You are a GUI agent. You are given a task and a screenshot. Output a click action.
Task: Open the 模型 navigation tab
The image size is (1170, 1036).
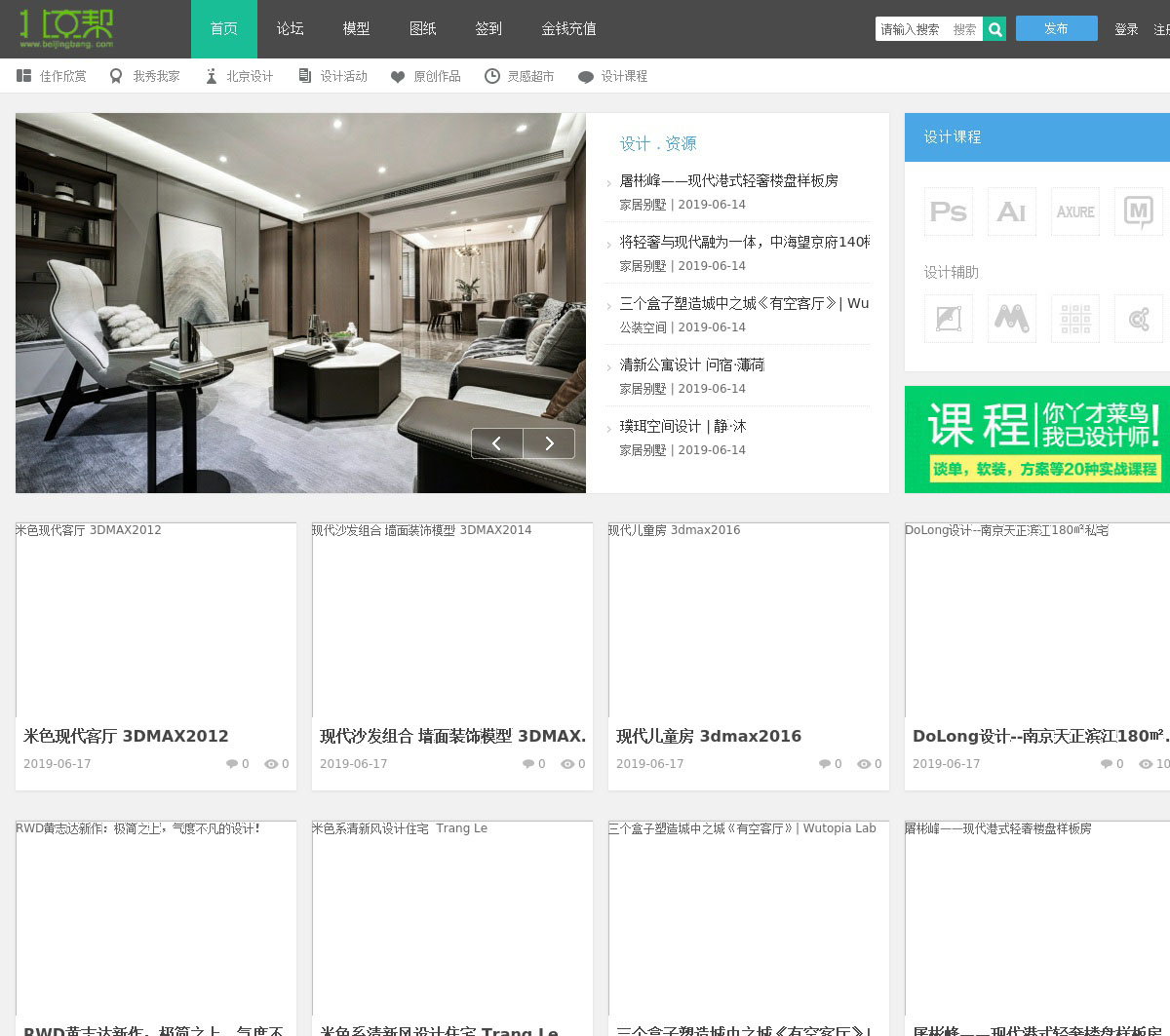356,29
